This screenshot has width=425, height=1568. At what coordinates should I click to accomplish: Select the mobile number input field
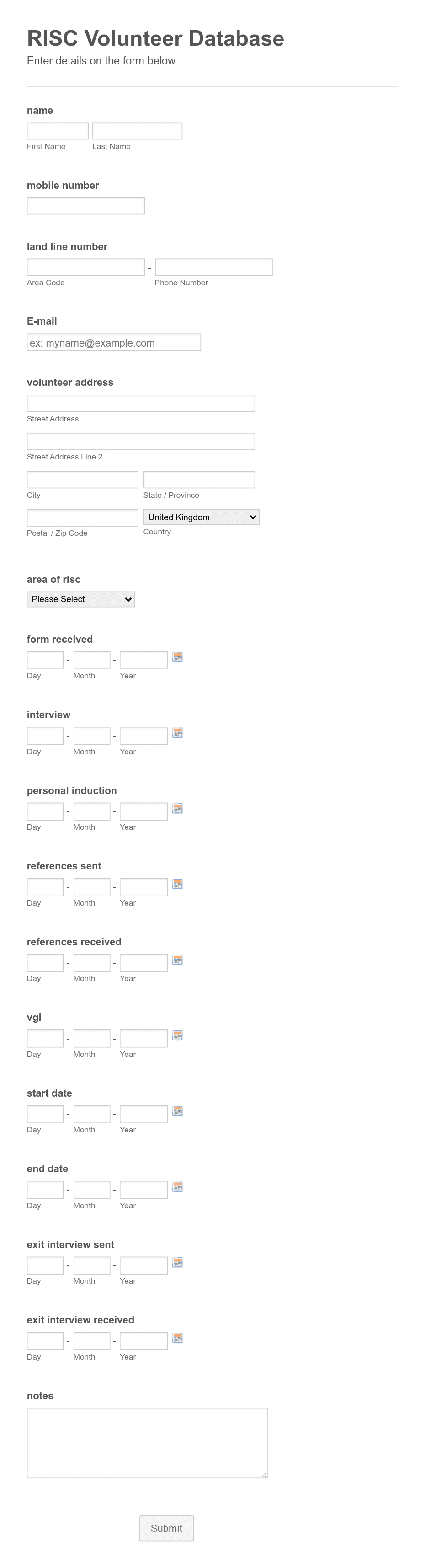pyautogui.click(x=85, y=205)
